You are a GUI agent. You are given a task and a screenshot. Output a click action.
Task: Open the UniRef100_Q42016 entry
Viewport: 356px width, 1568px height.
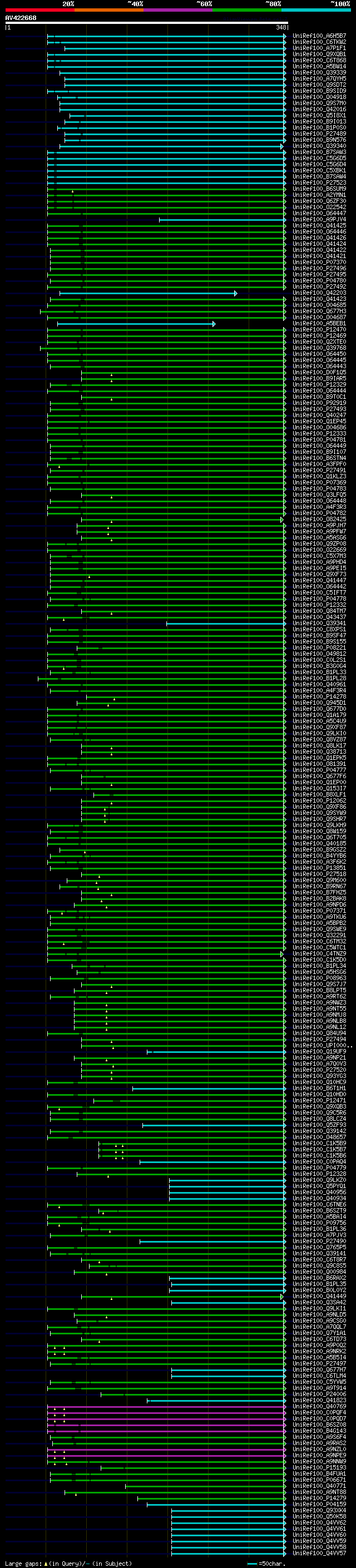coord(319,109)
